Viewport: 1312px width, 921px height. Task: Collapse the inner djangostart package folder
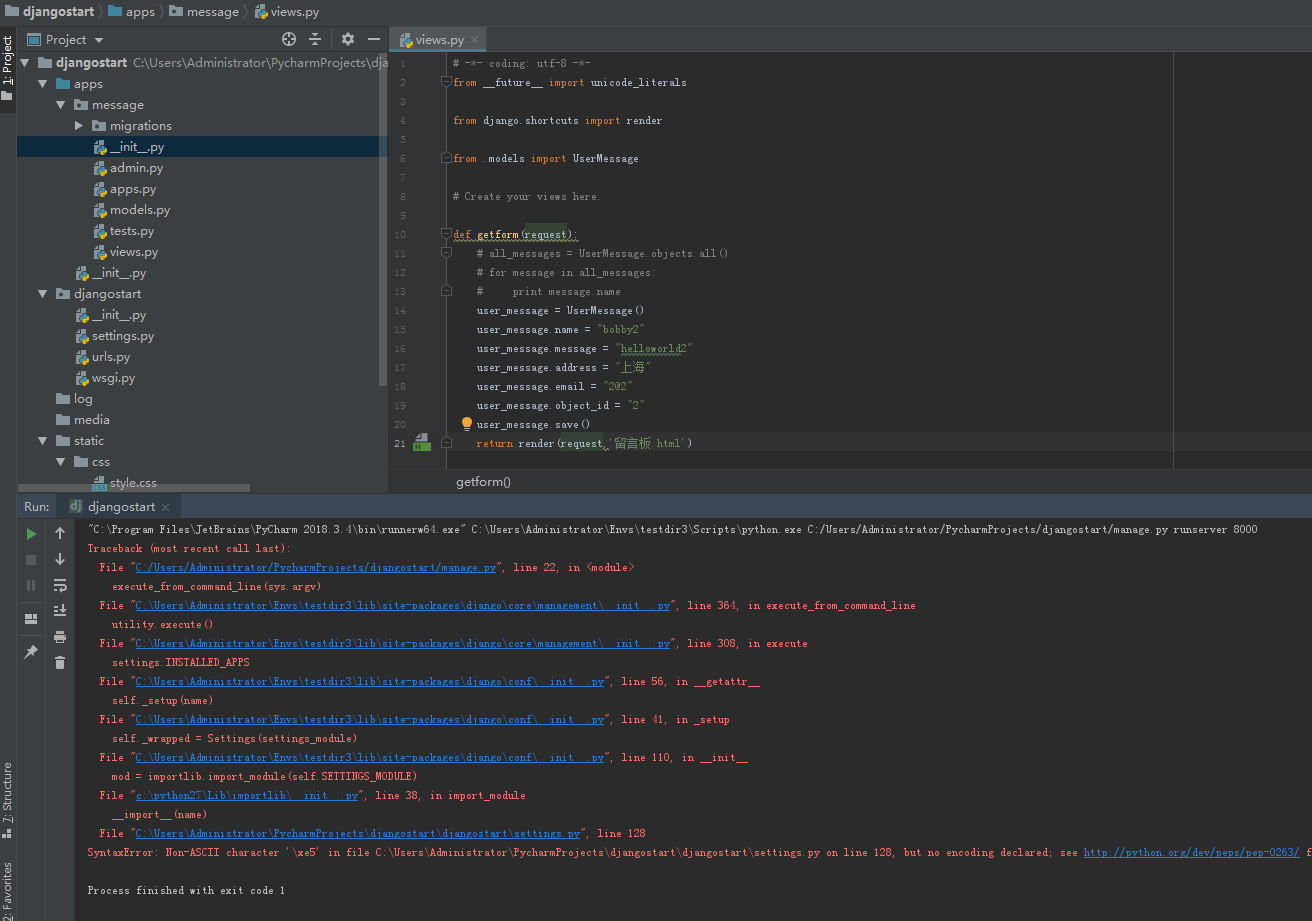coord(43,294)
